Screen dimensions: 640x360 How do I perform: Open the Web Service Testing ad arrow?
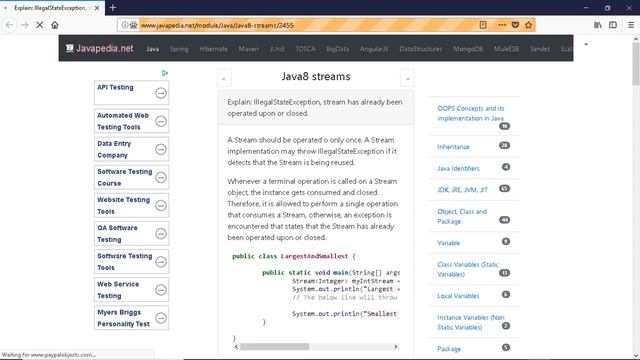point(161,290)
